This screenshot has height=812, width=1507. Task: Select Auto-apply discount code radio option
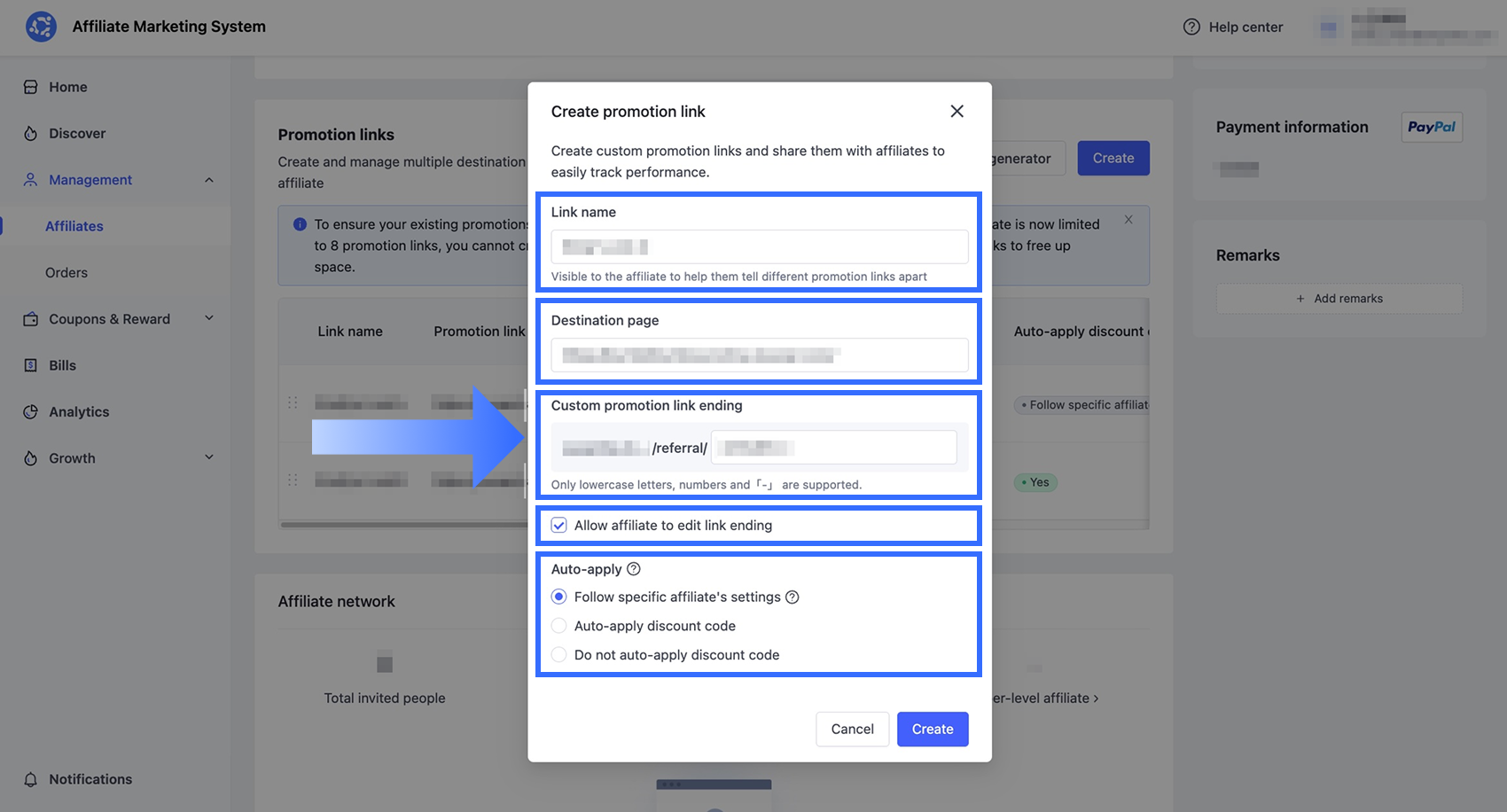559,626
